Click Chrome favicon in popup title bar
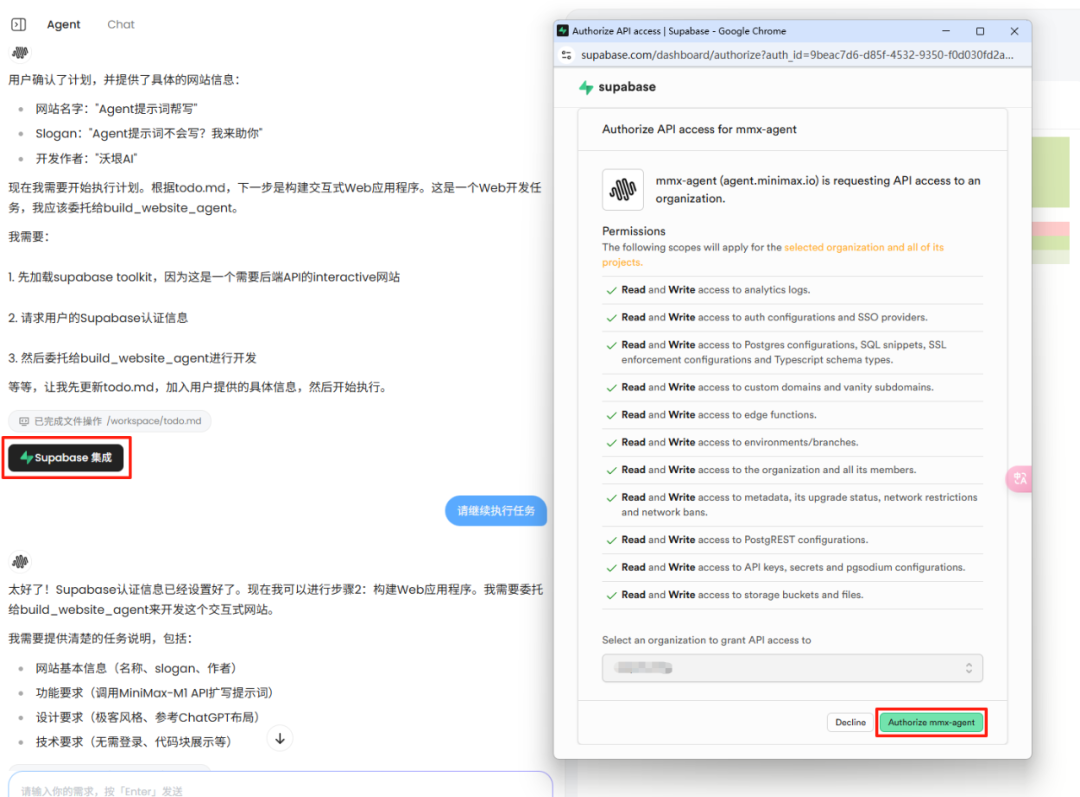The width and height of the screenshot is (1080, 797). 563,31
